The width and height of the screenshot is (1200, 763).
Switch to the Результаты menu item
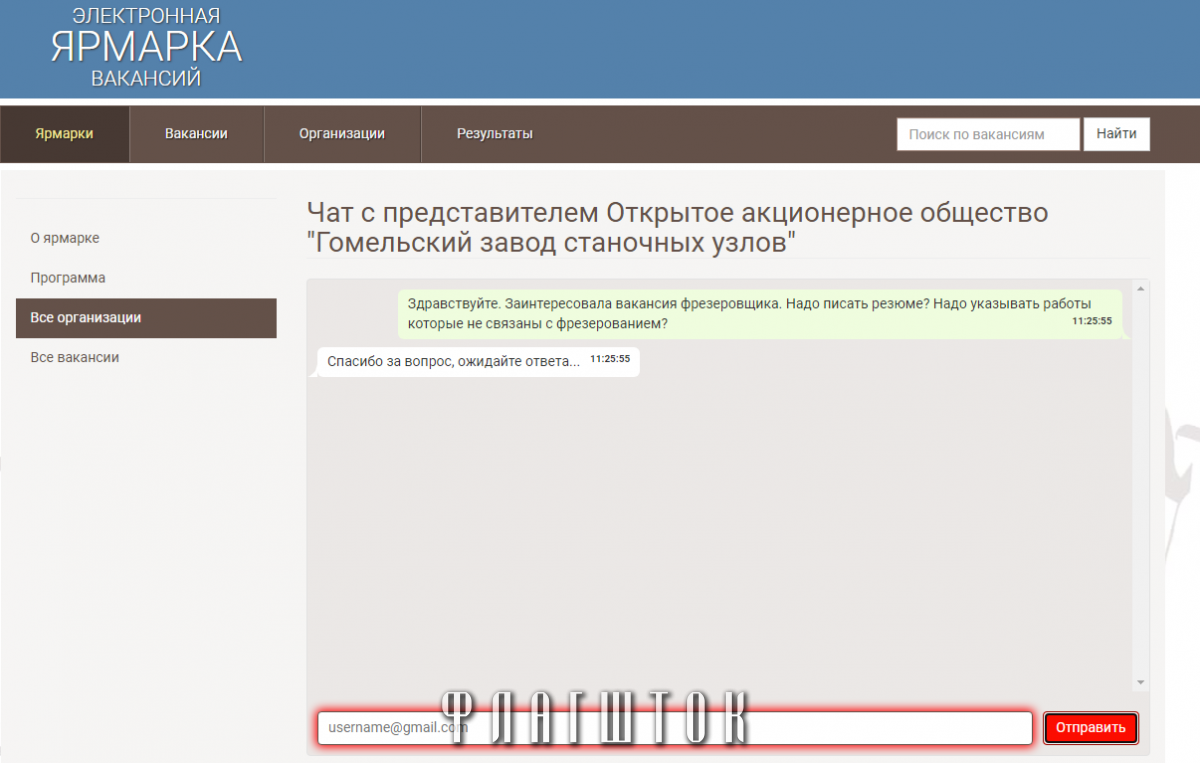(495, 134)
